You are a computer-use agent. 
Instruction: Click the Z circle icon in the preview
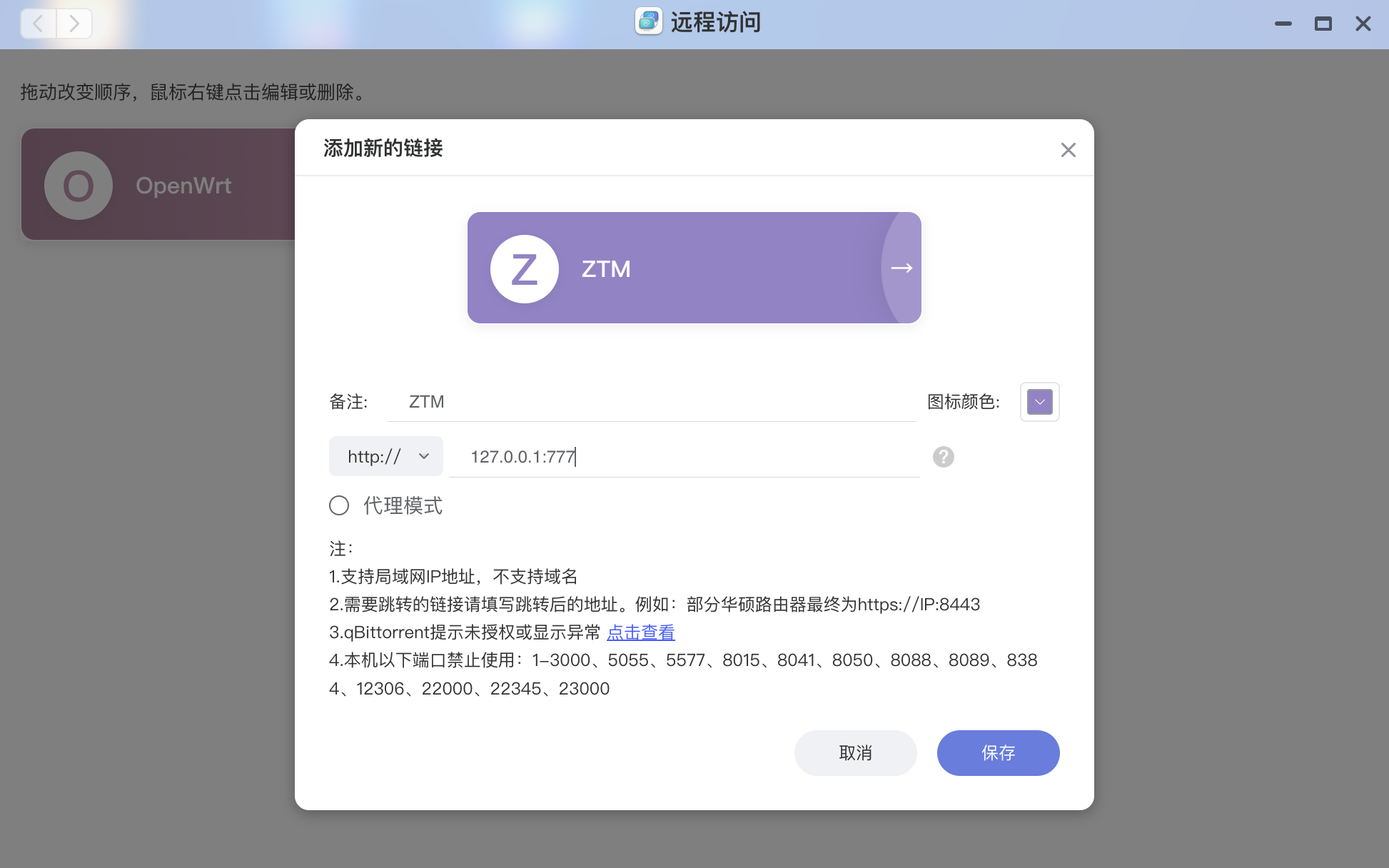pyautogui.click(x=524, y=269)
